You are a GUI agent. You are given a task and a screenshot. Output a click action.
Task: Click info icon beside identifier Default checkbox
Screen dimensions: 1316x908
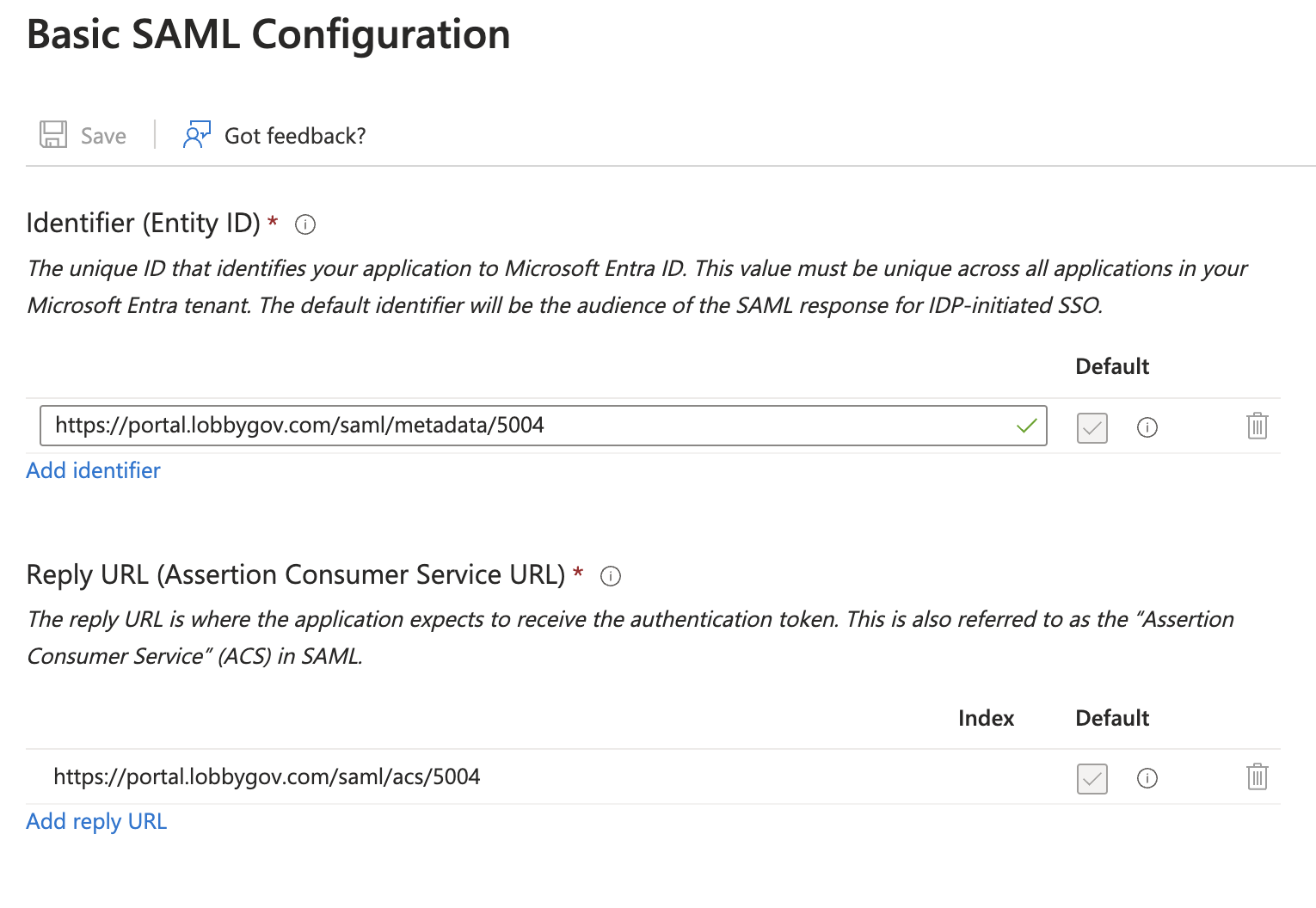click(1147, 427)
